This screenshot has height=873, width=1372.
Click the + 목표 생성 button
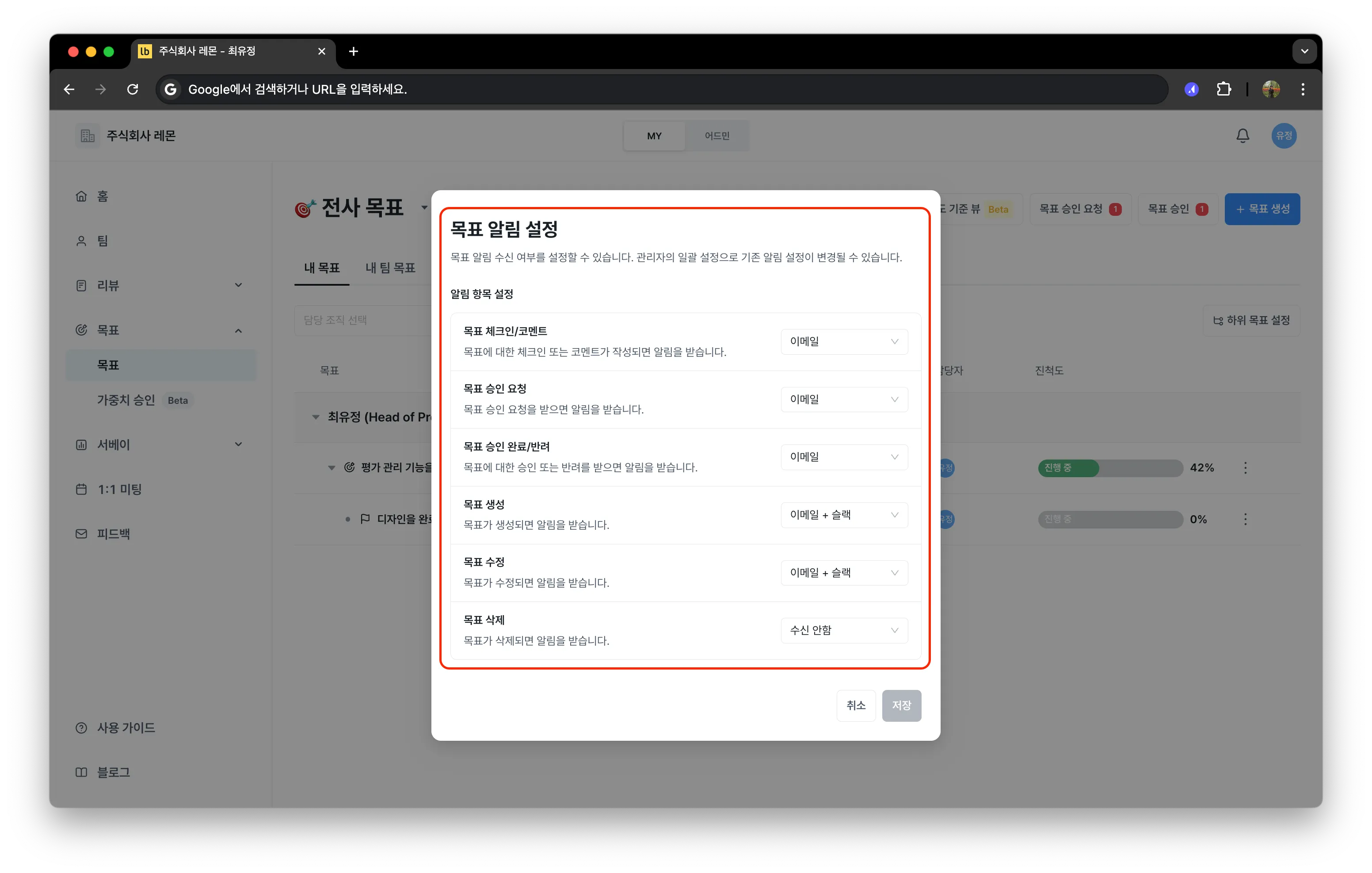[x=1262, y=209]
